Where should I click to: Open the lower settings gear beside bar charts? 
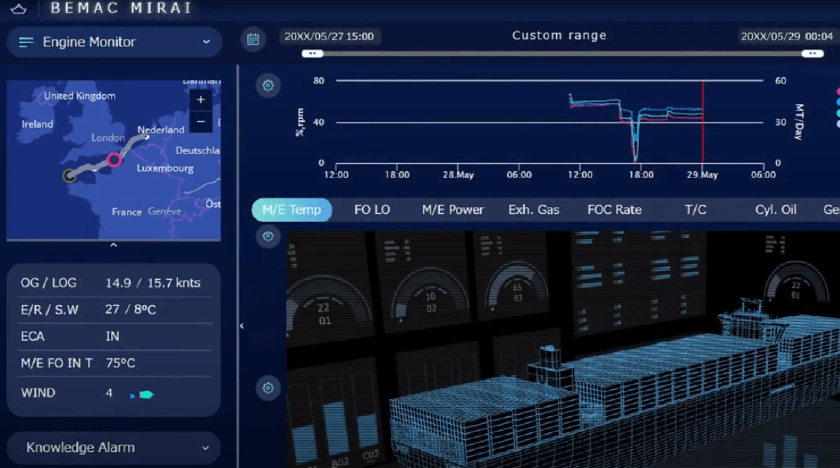point(268,388)
